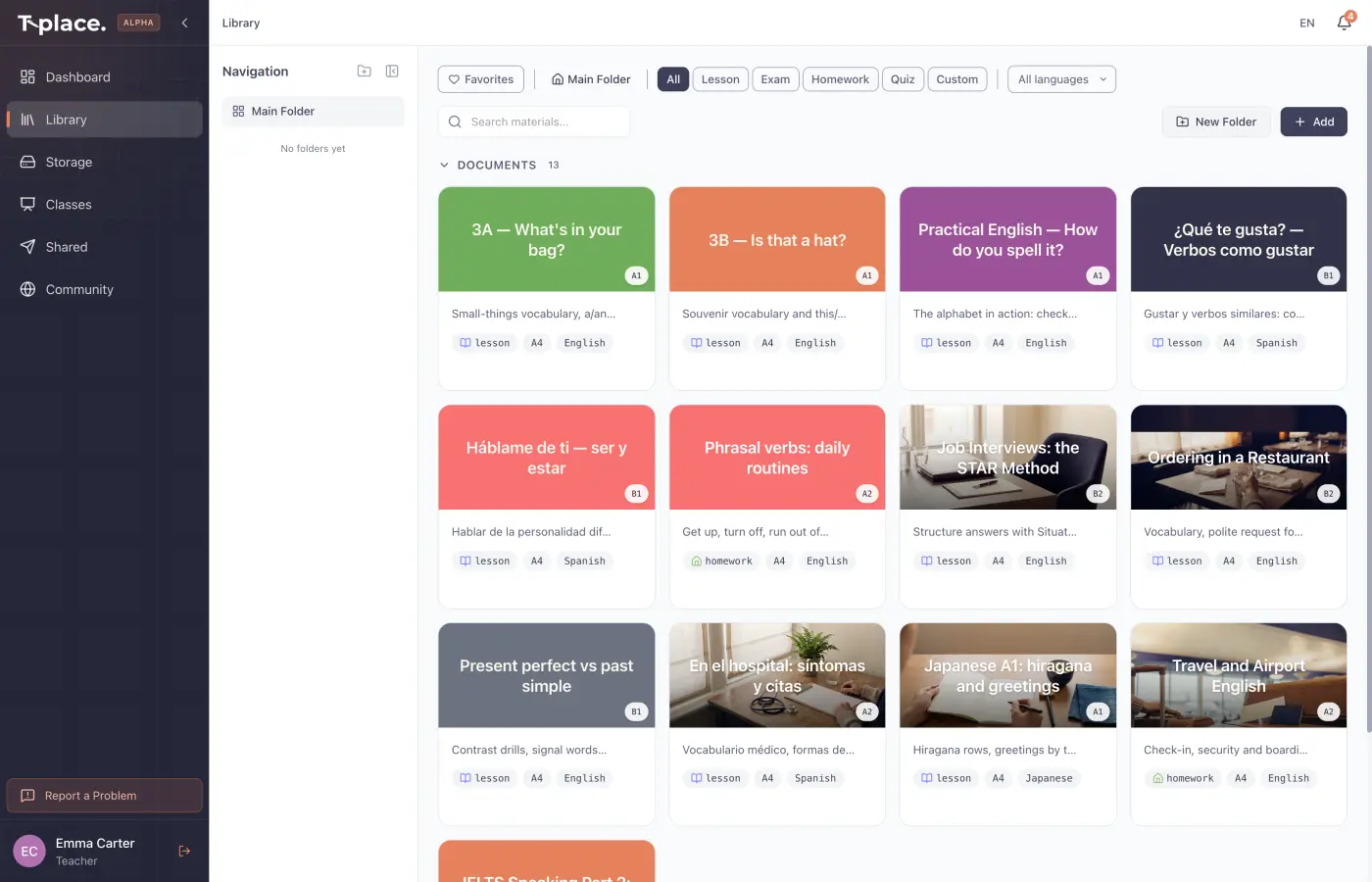Click the Tplace logo
Viewport: 1372px width, 882px height.
(62, 24)
